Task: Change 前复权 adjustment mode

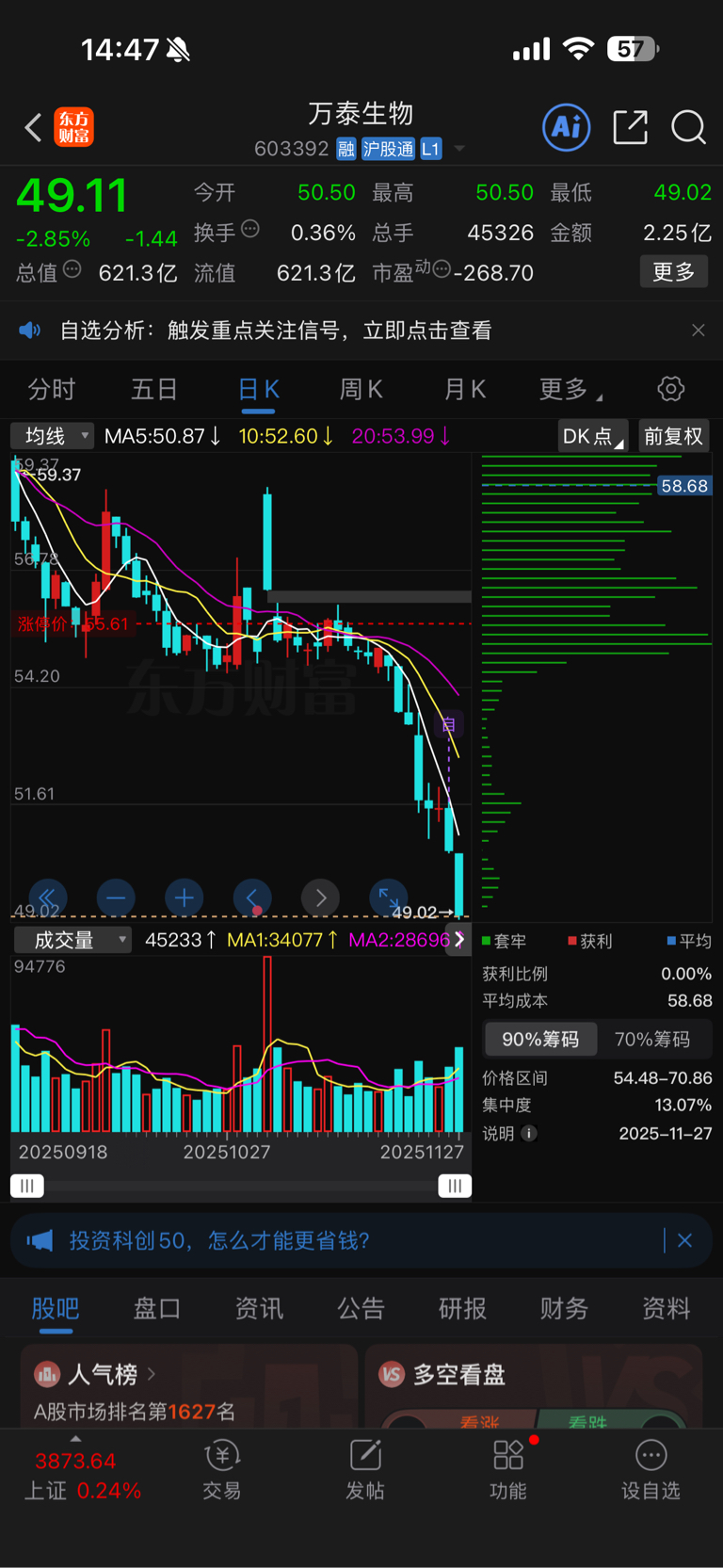Action: pyautogui.click(x=673, y=436)
